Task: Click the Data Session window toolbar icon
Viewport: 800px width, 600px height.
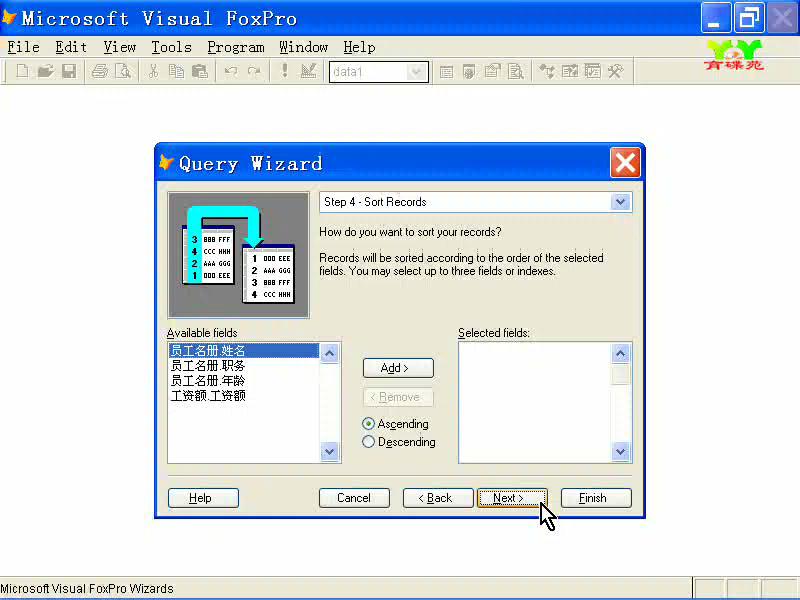Action: pos(469,71)
